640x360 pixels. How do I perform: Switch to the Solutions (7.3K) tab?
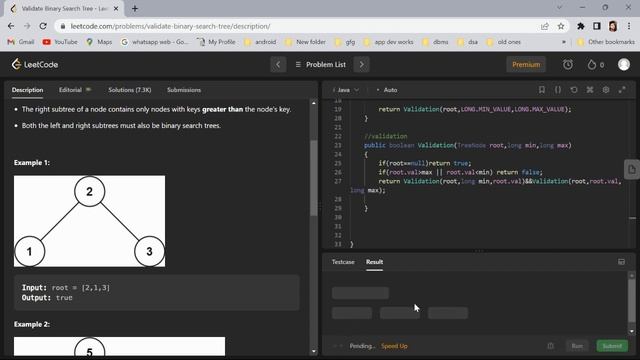tap(130, 90)
